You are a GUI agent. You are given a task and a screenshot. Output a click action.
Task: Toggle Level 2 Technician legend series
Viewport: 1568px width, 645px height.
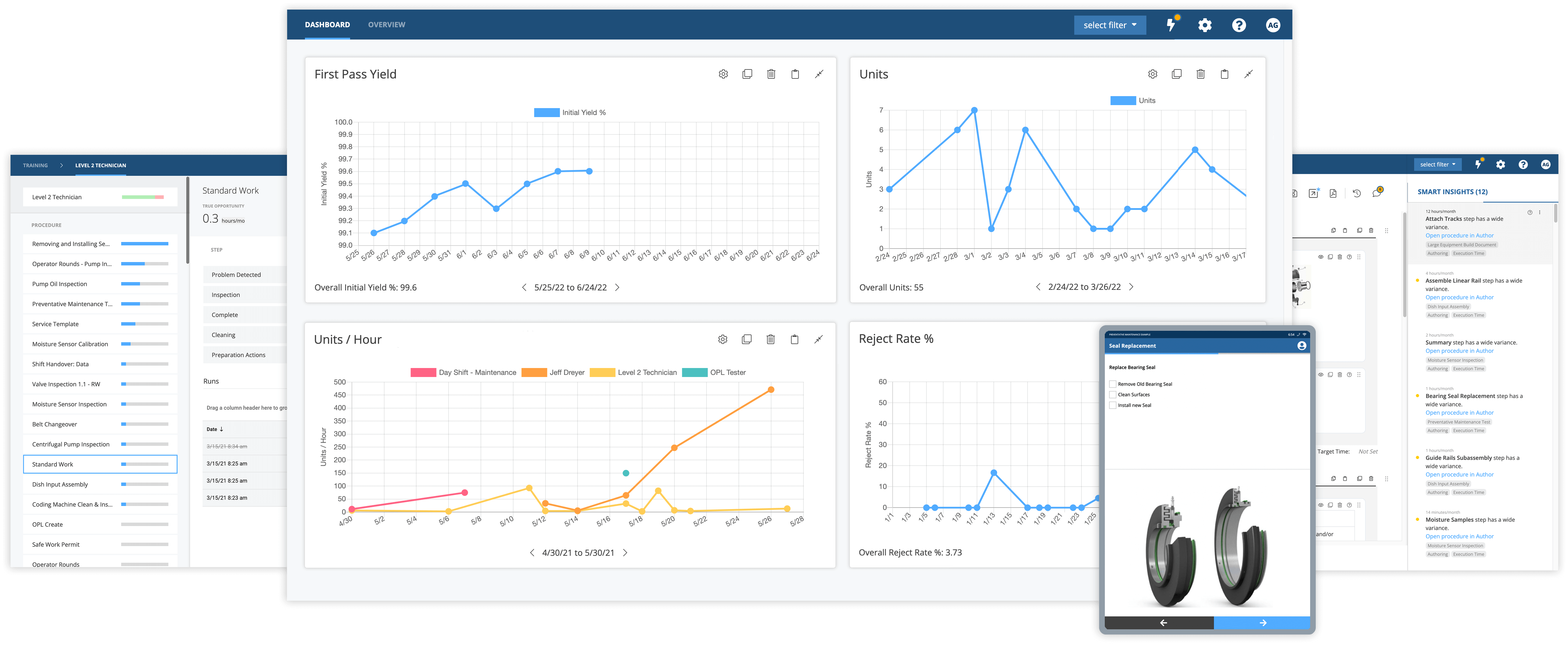coord(633,372)
